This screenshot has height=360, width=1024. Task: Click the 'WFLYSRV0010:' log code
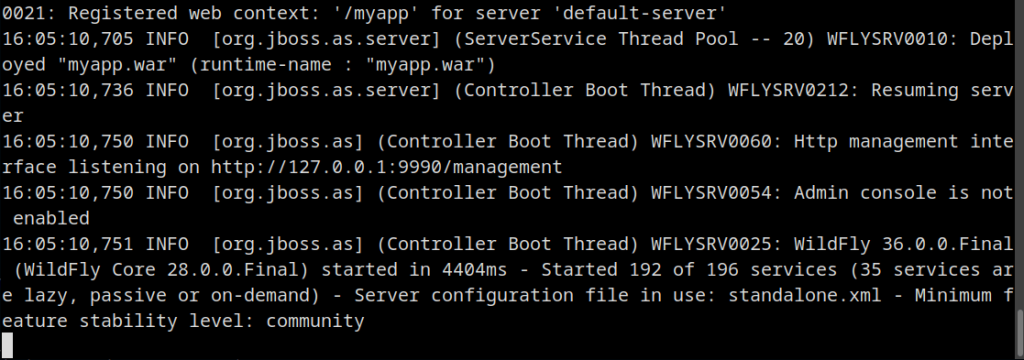[893, 39]
